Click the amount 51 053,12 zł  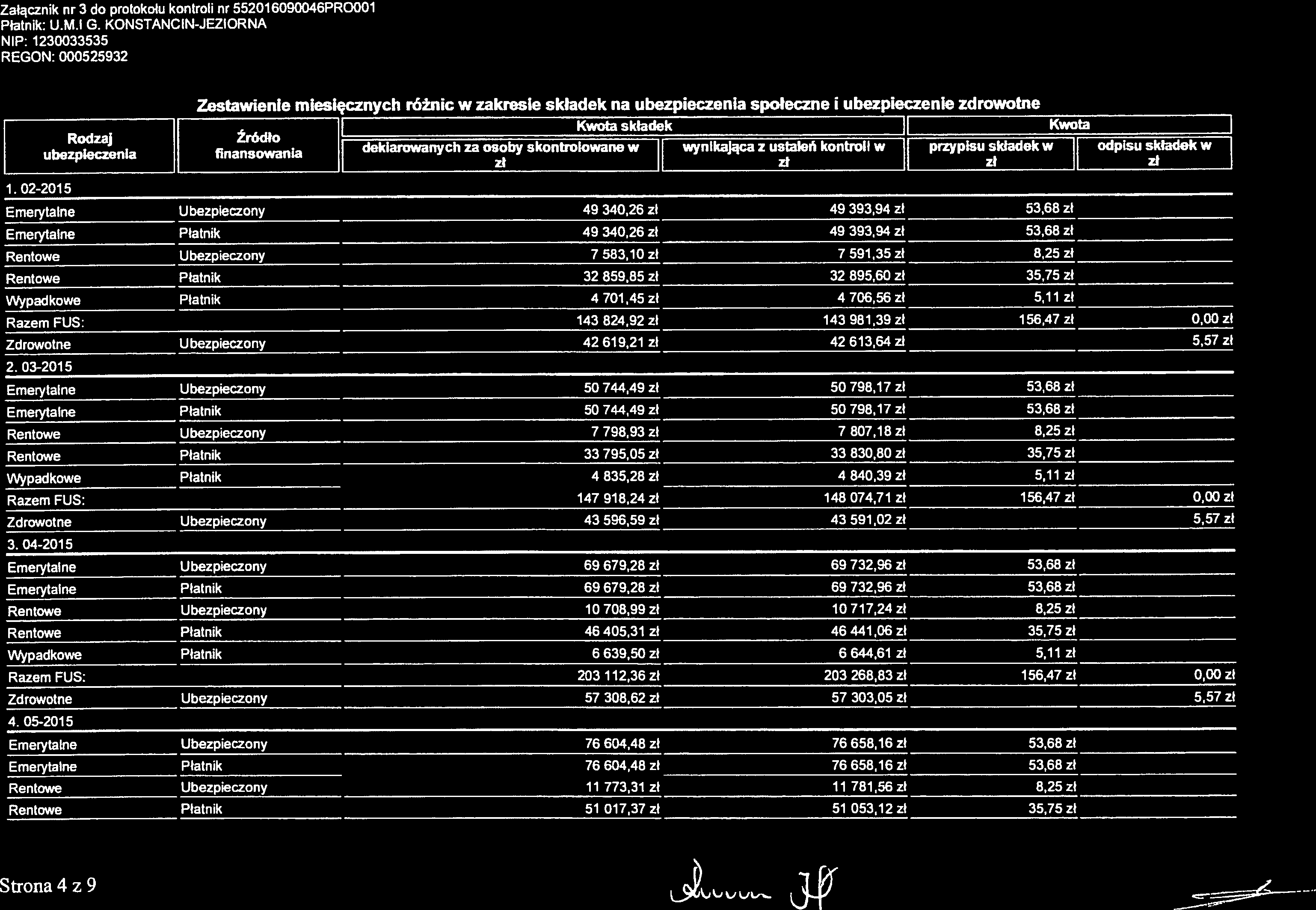pyautogui.click(x=868, y=809)
